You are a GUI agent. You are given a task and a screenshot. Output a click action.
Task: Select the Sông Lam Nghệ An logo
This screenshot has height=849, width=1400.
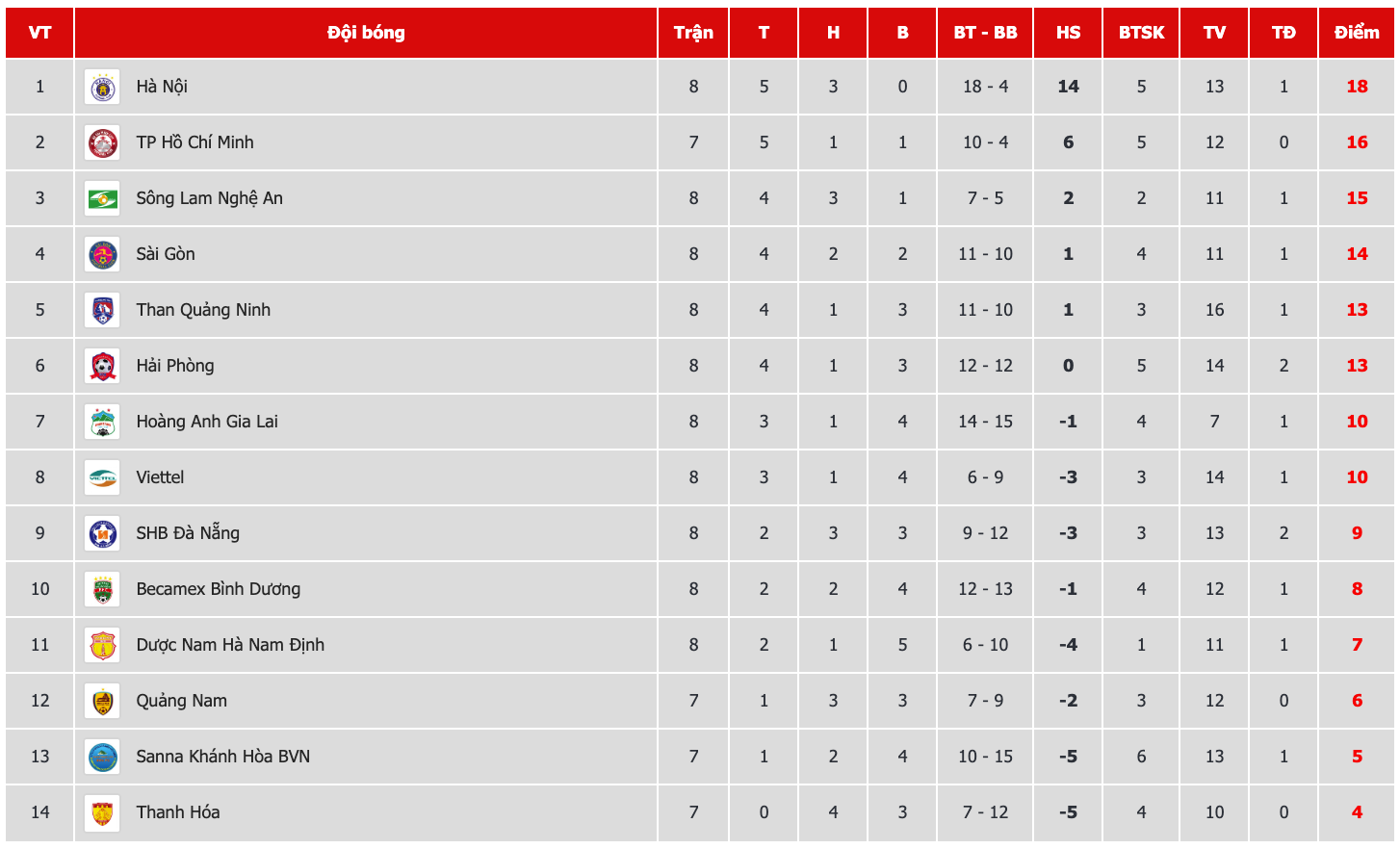click(x=102, y=199)
